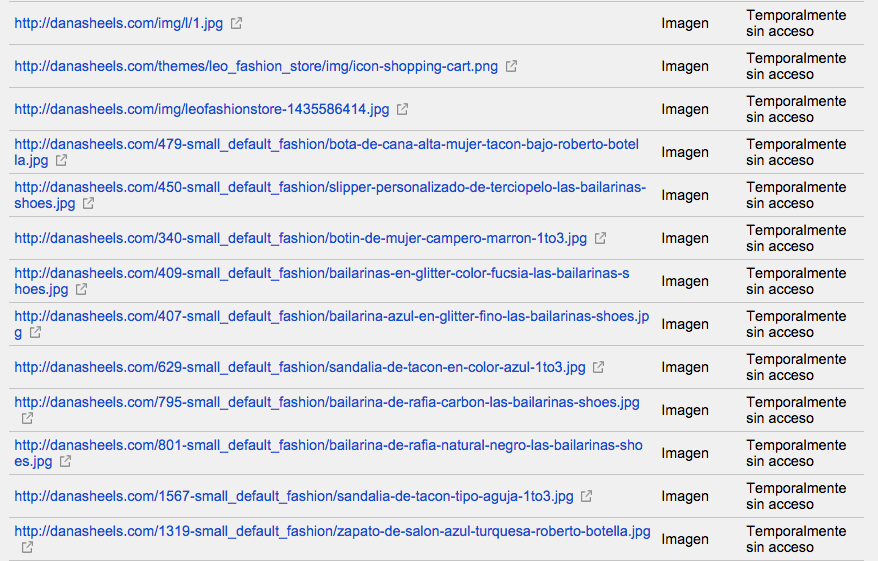Select 'Imagen' in the icon-shopping-cart.png row
Viewport: 878px width, 561px height.
click(x=685, y=67)
